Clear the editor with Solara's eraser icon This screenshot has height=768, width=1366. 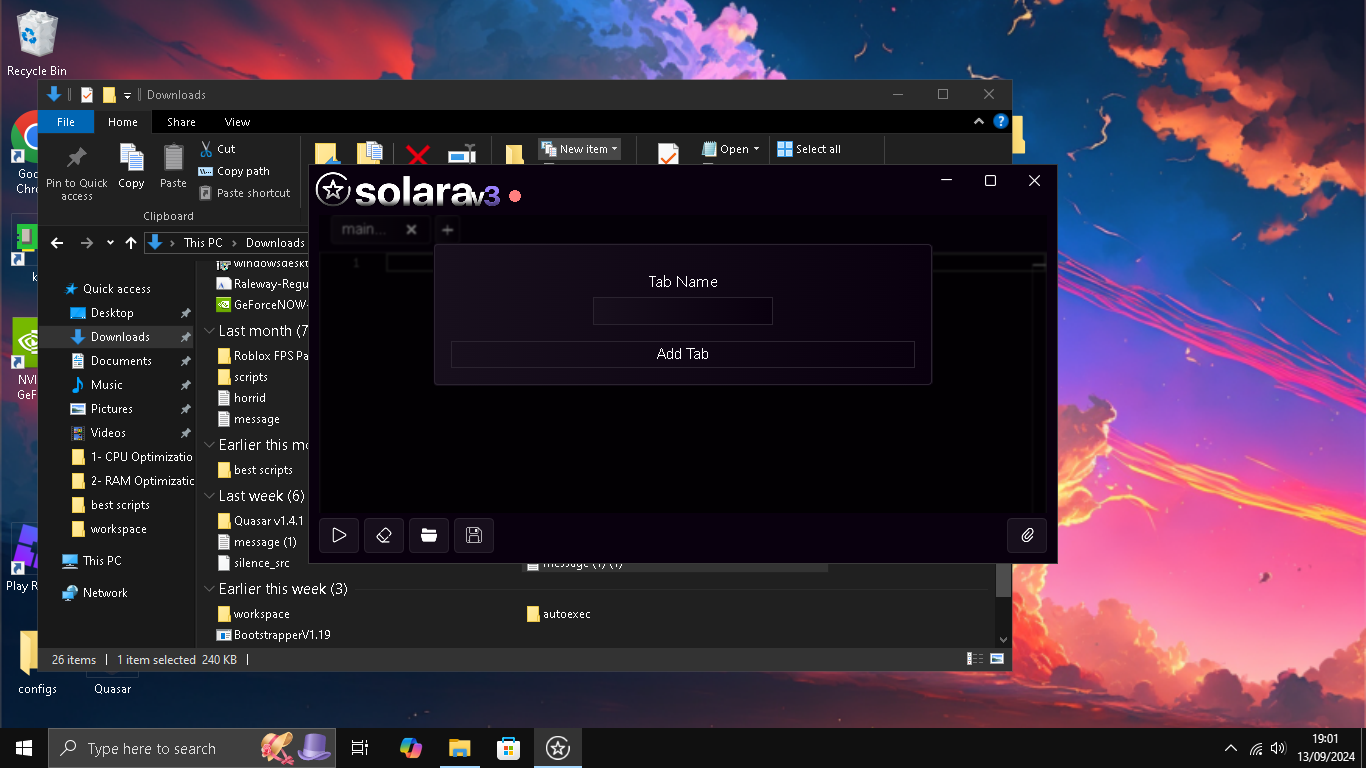384,535
